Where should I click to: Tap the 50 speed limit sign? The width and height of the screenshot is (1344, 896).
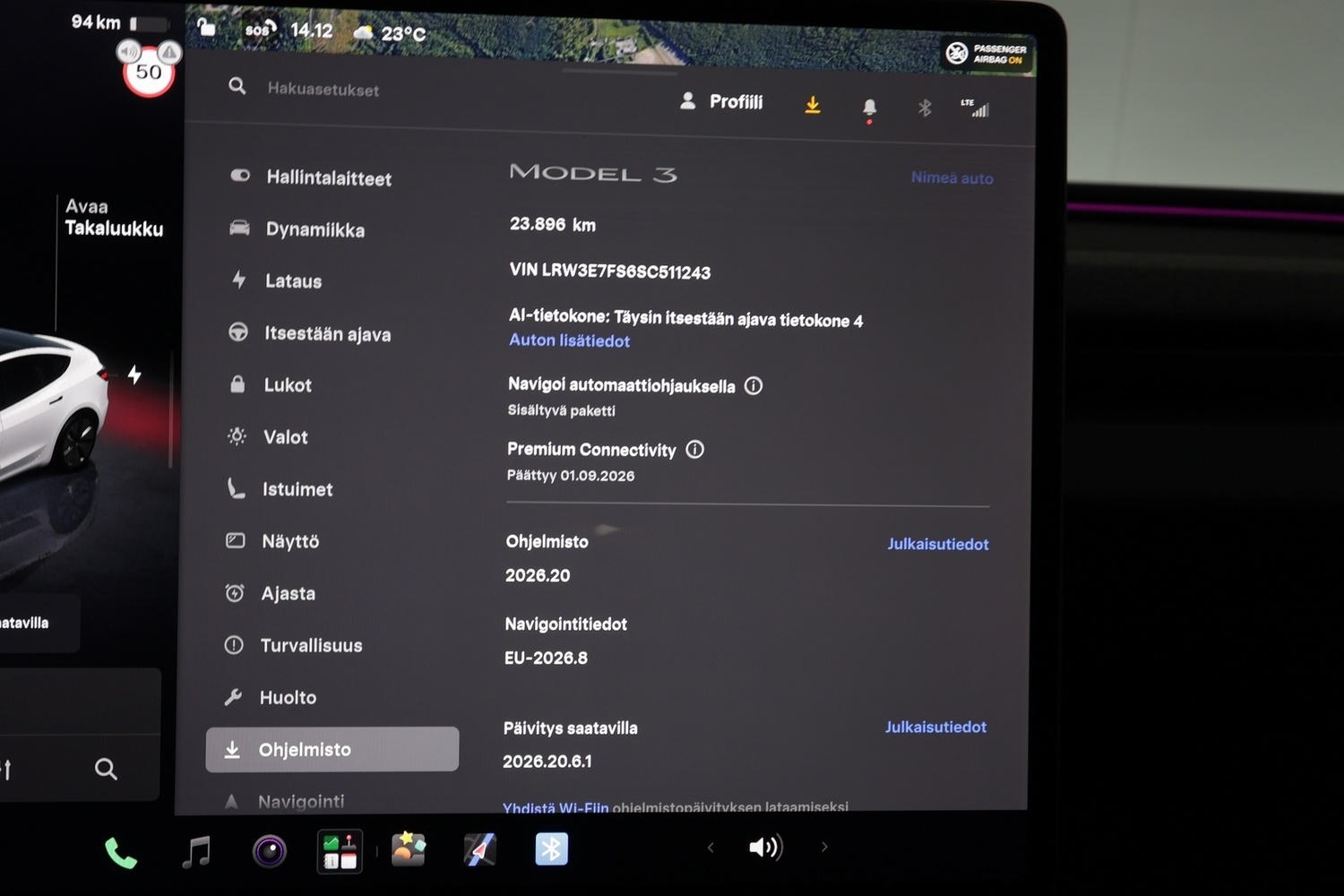tap(149, 72)
